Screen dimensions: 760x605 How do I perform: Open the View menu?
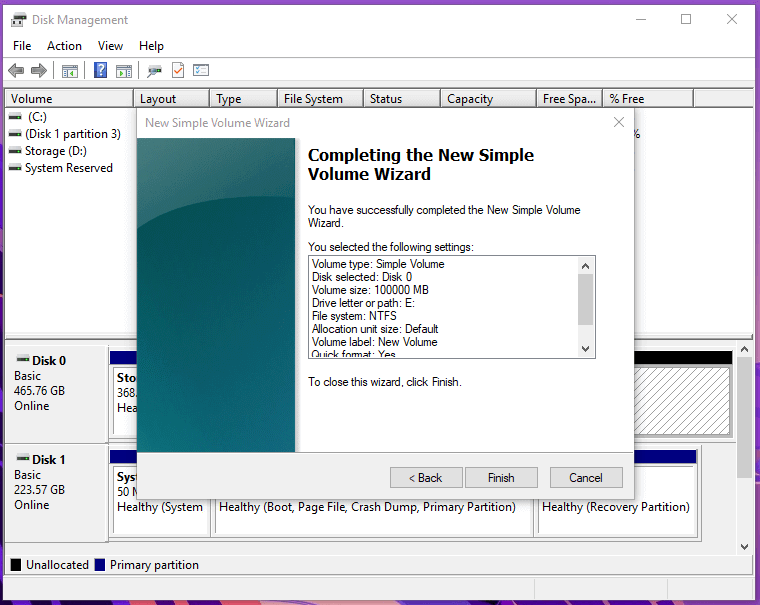[110, 46]
